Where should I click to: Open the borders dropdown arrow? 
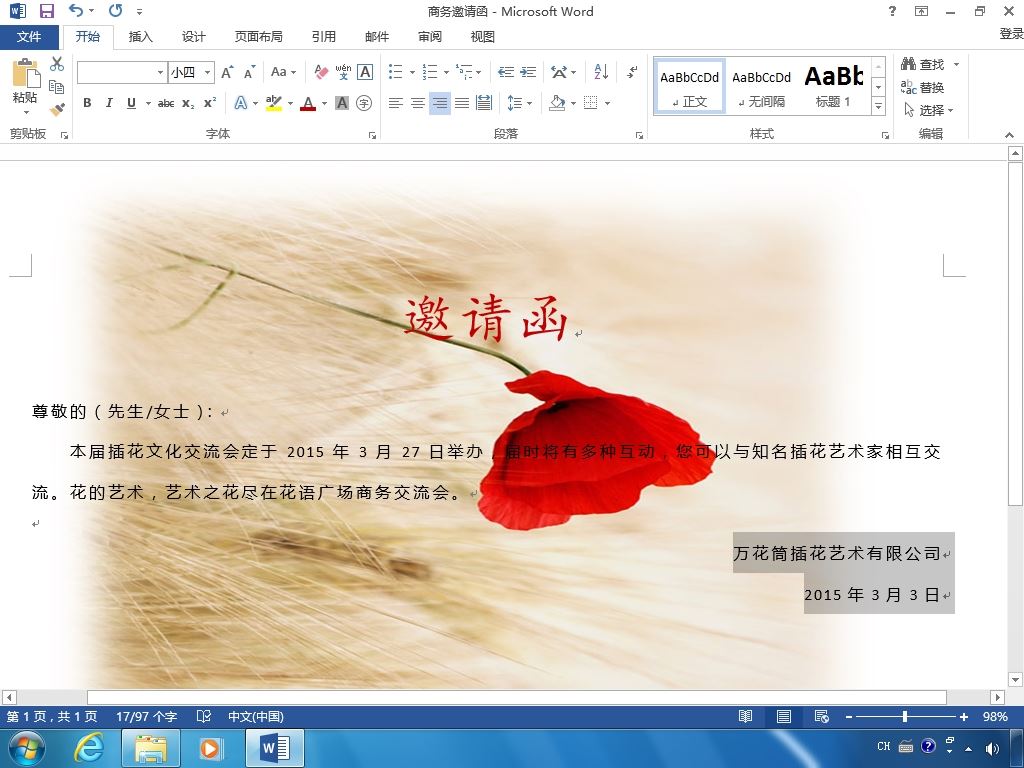607,103
